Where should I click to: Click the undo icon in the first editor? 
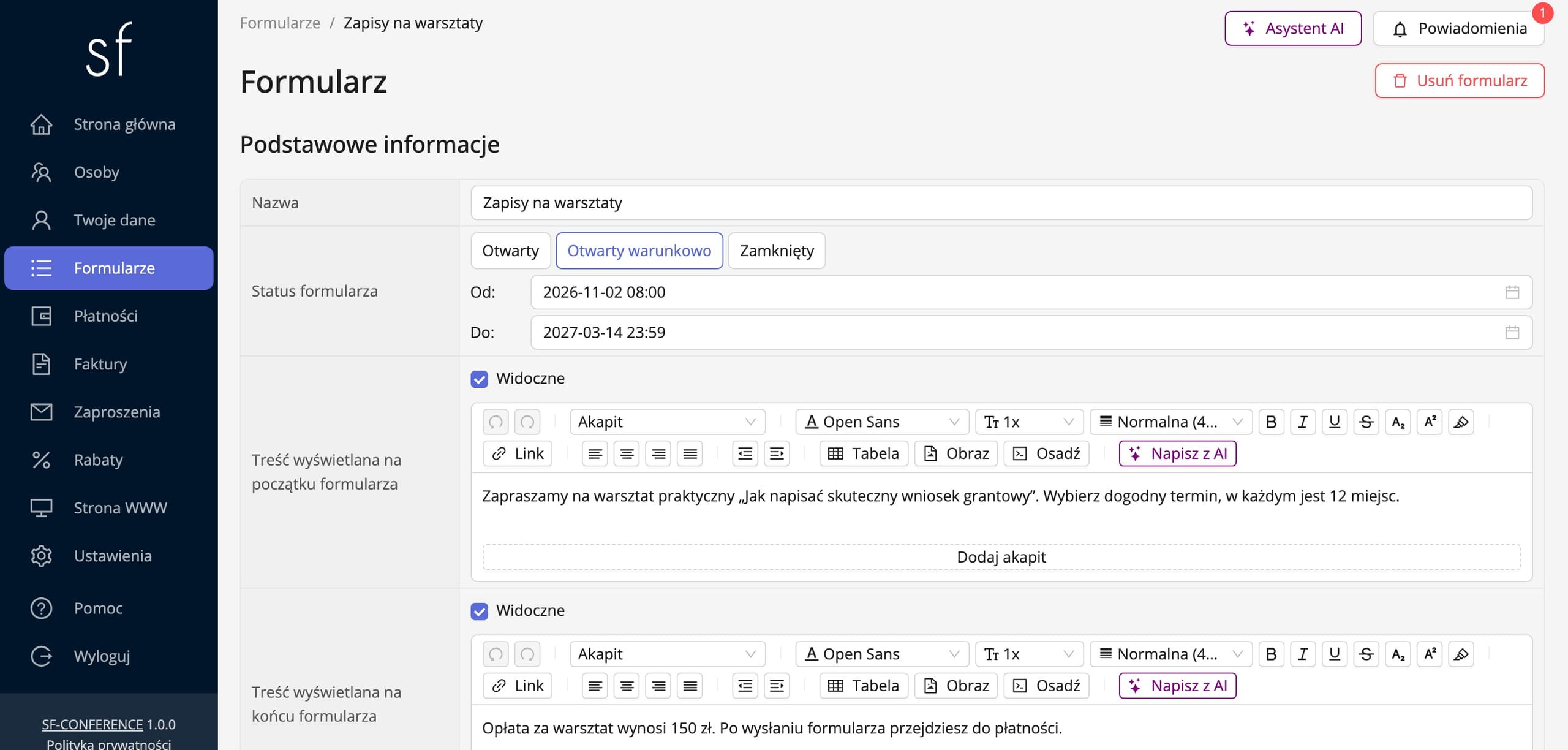496,422
